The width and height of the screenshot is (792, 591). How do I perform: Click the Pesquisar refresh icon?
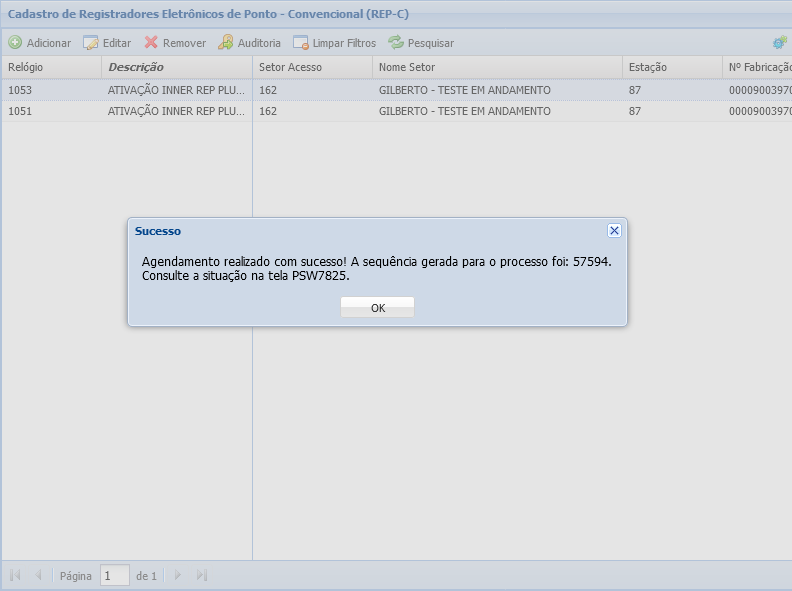point(396,43)
